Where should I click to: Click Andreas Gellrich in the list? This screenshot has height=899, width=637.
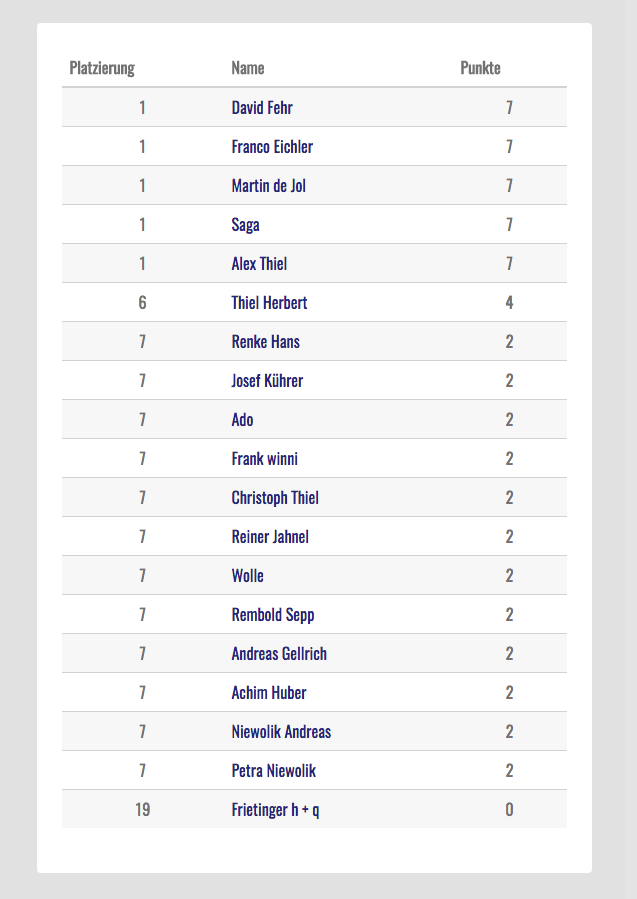(279, 654)
